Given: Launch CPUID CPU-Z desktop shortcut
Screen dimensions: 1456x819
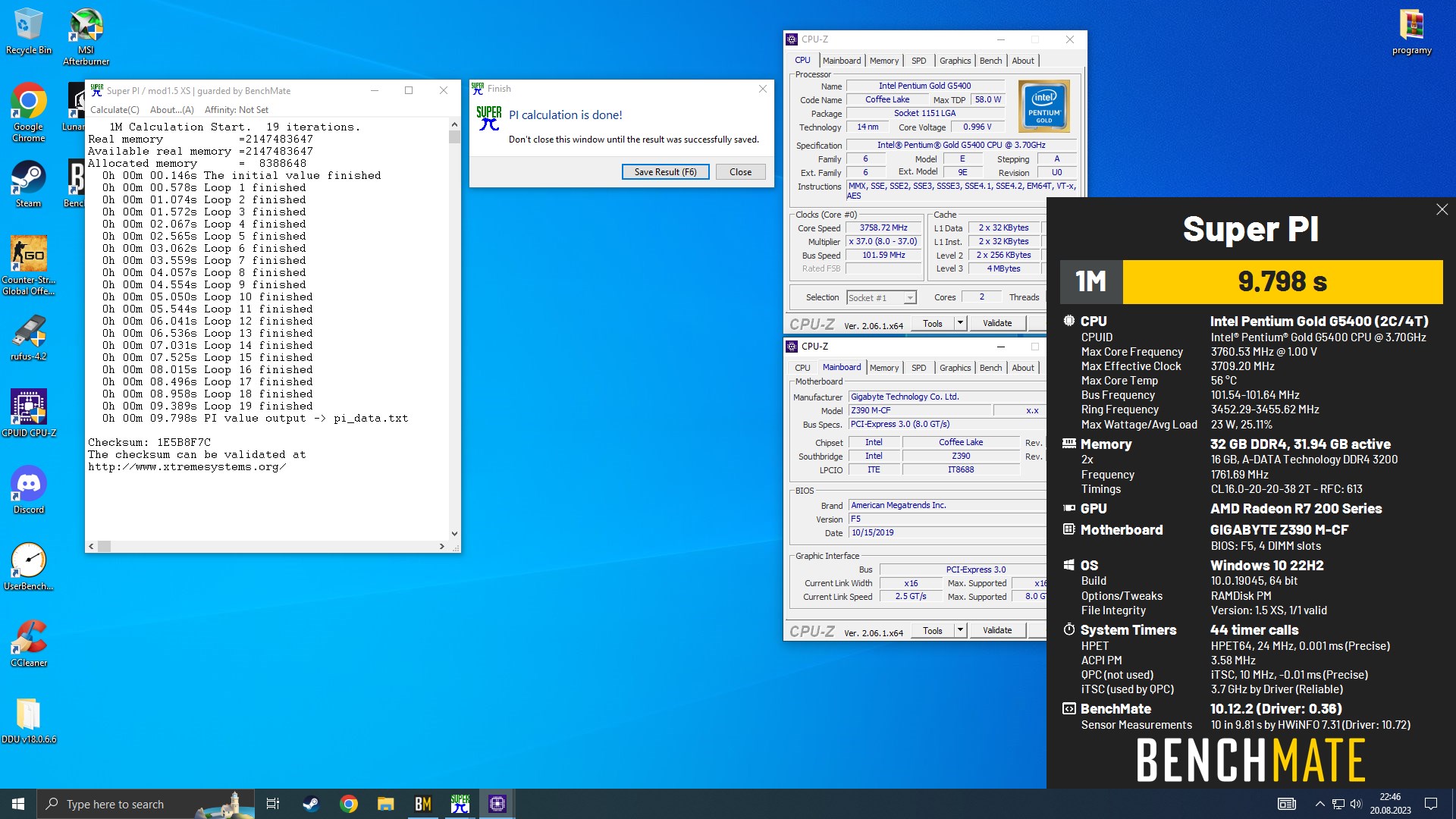Looking at the screenshot, I should (28, 413).
